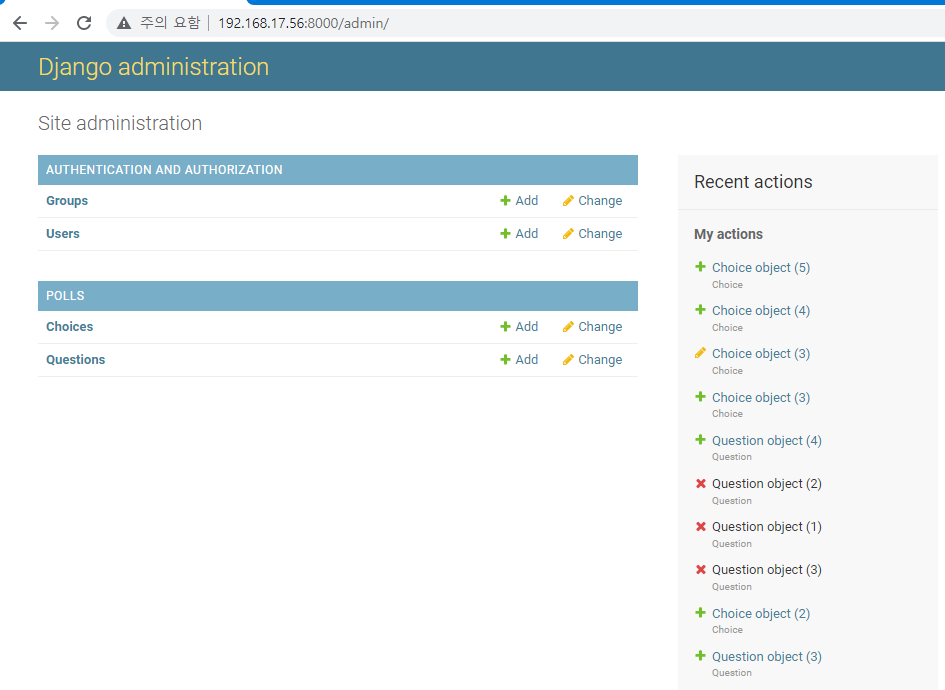Open the Authentication and Authorization section link
The width and height of the screenshot is (945, 690).
(x=164, y=170)
